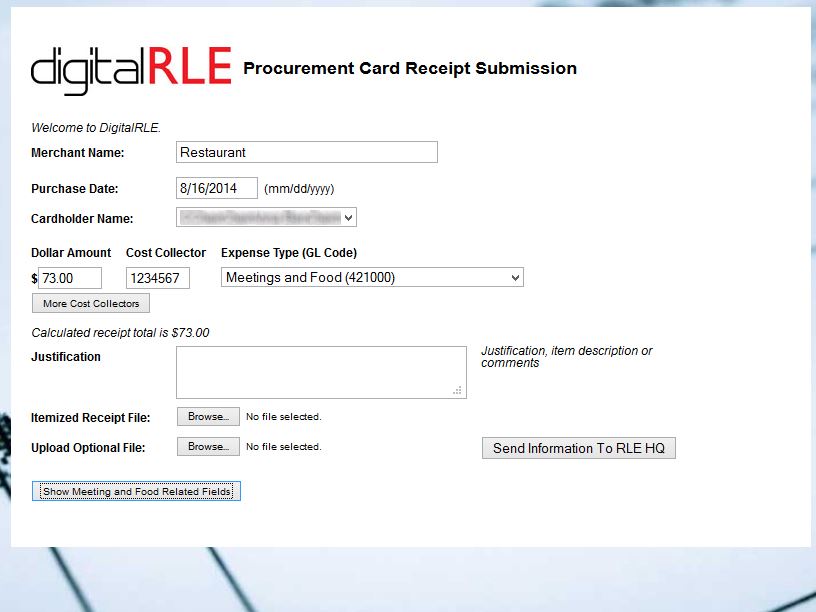Submit with Send Information To RLE HQ
This screenshot has width=816, height=612.
click(579, 448)
